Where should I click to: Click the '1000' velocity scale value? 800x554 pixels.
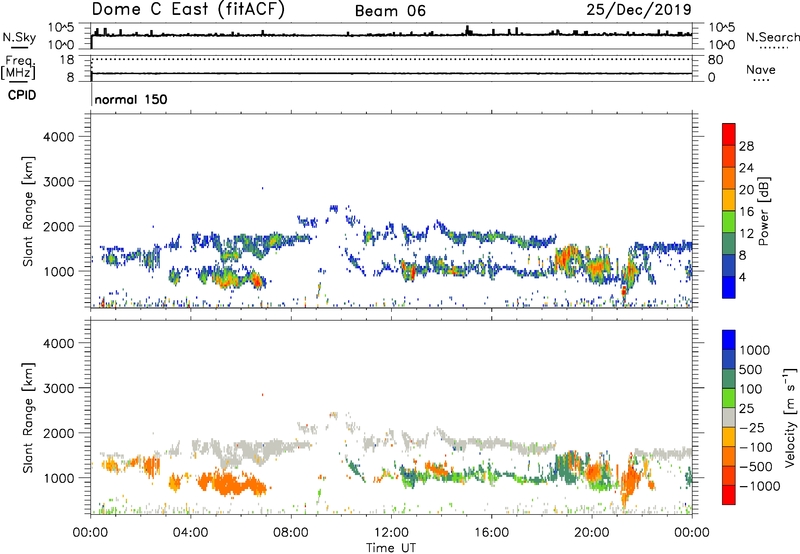pyautogui.click(x=755, y=350)
